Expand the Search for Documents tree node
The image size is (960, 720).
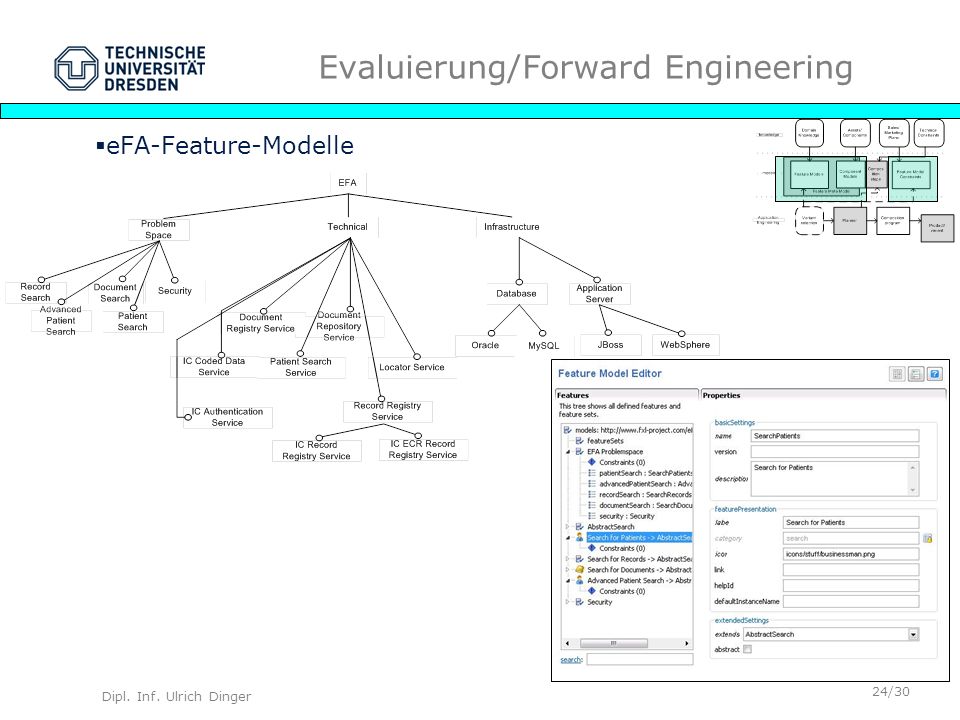click(x=568, y=569)
